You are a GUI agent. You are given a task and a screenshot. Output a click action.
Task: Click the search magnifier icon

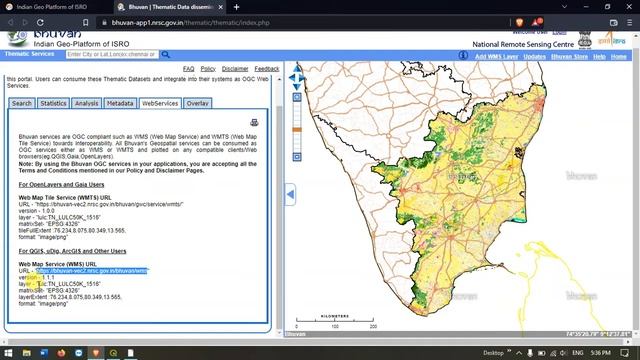(x=165, y=54)
